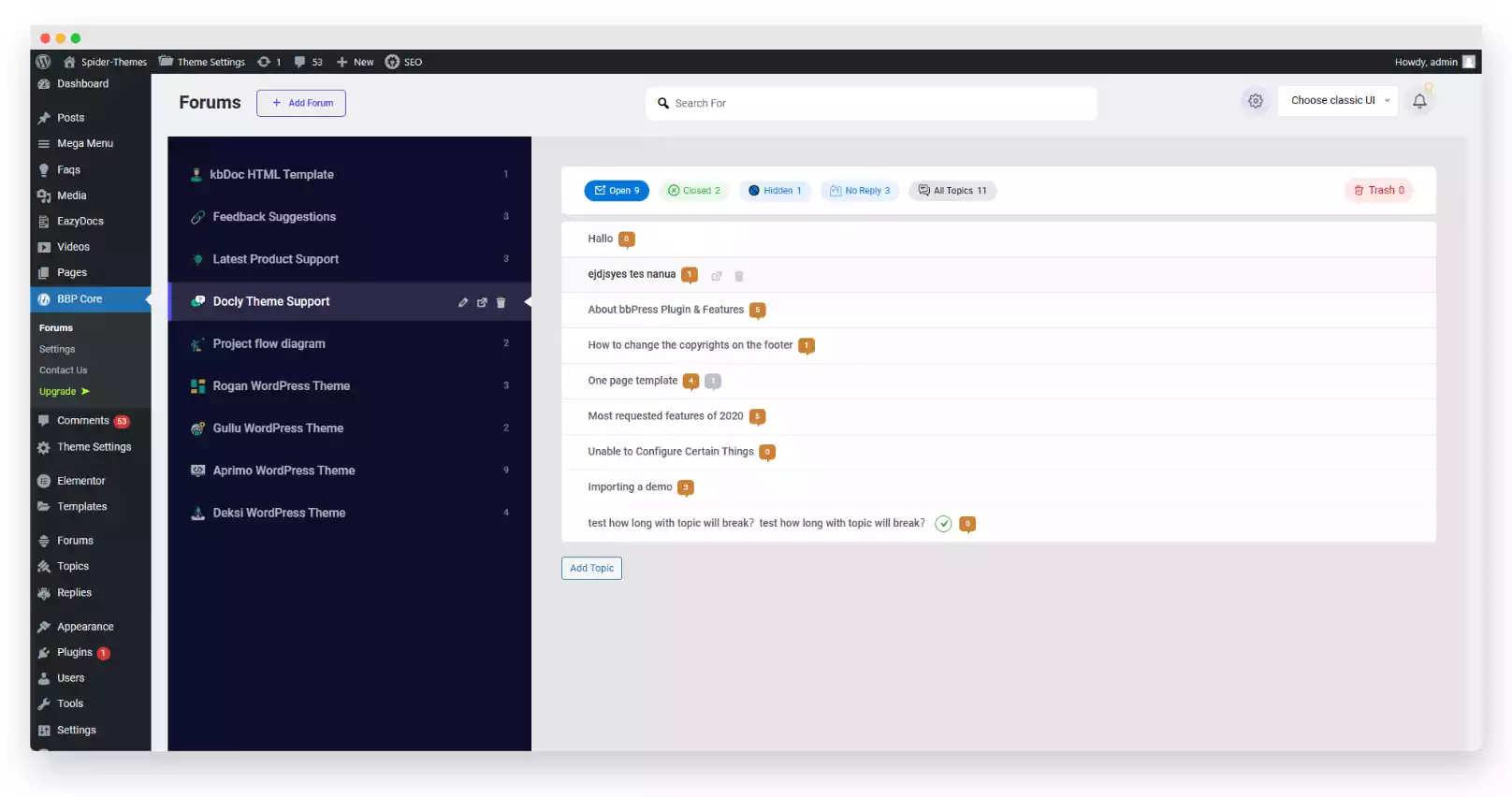
Task: Click the grey badge beside One page template
Action: coord(713,381)
